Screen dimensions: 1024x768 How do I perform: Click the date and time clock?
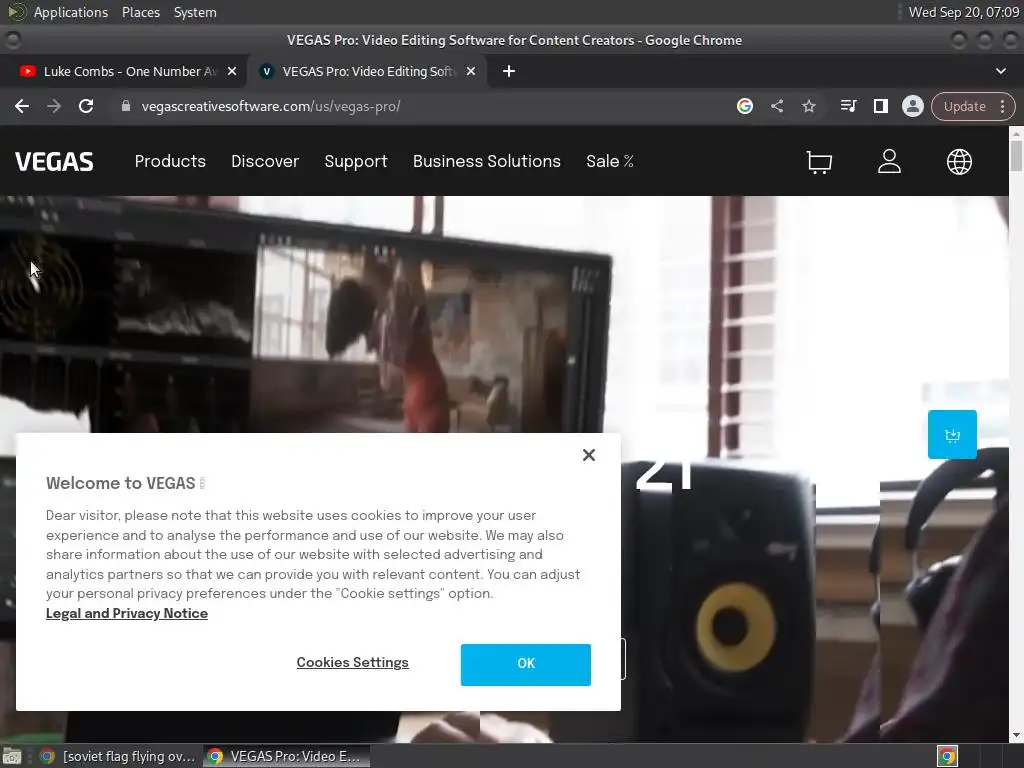tap(963, 12)
